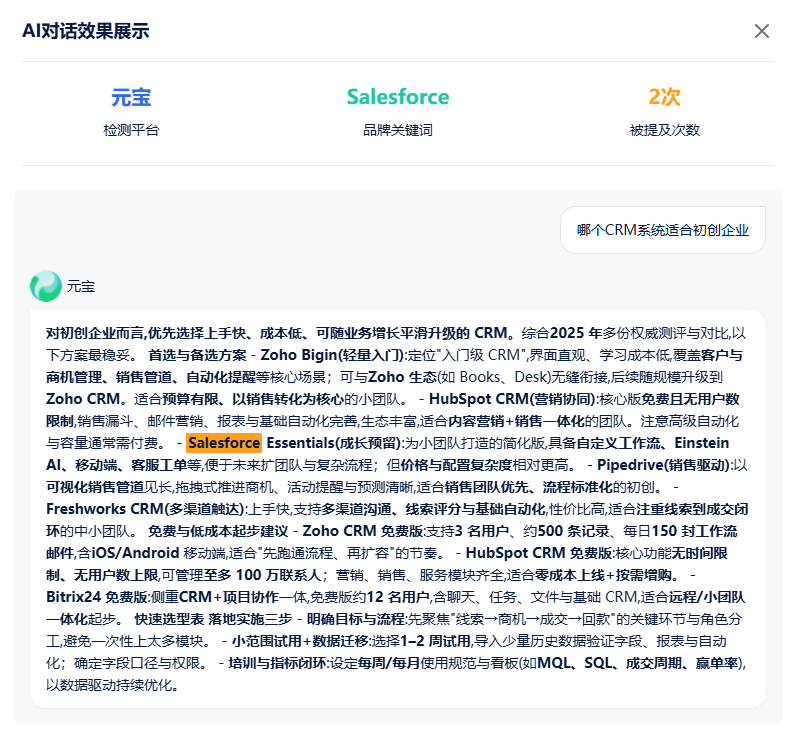The width and height of the screenshot is (791, 736).
Task: Click the Zoho Bigin(轻量入门) text
Action: click(332, 355)
